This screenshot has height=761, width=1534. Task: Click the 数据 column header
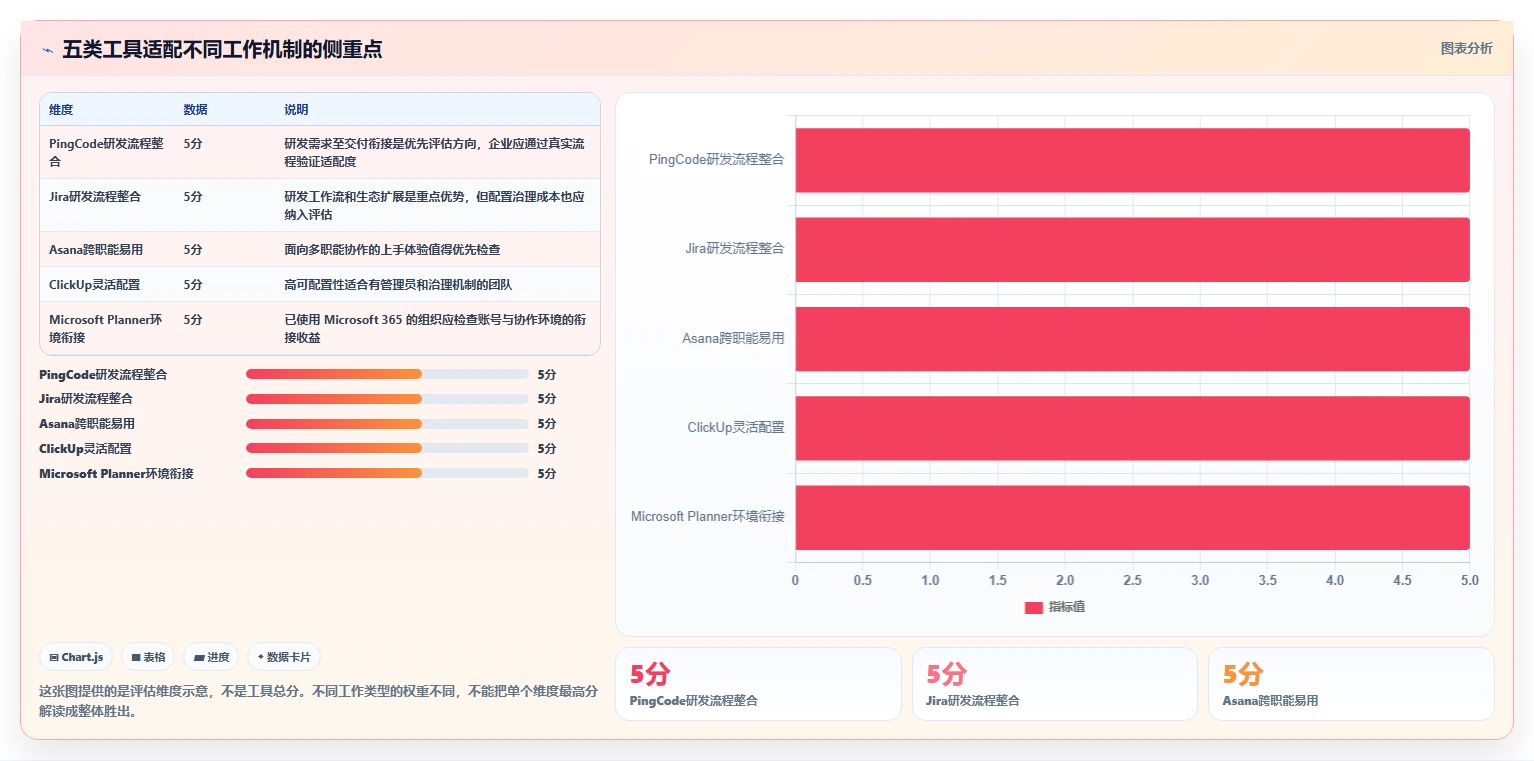[x=196, y=110]
